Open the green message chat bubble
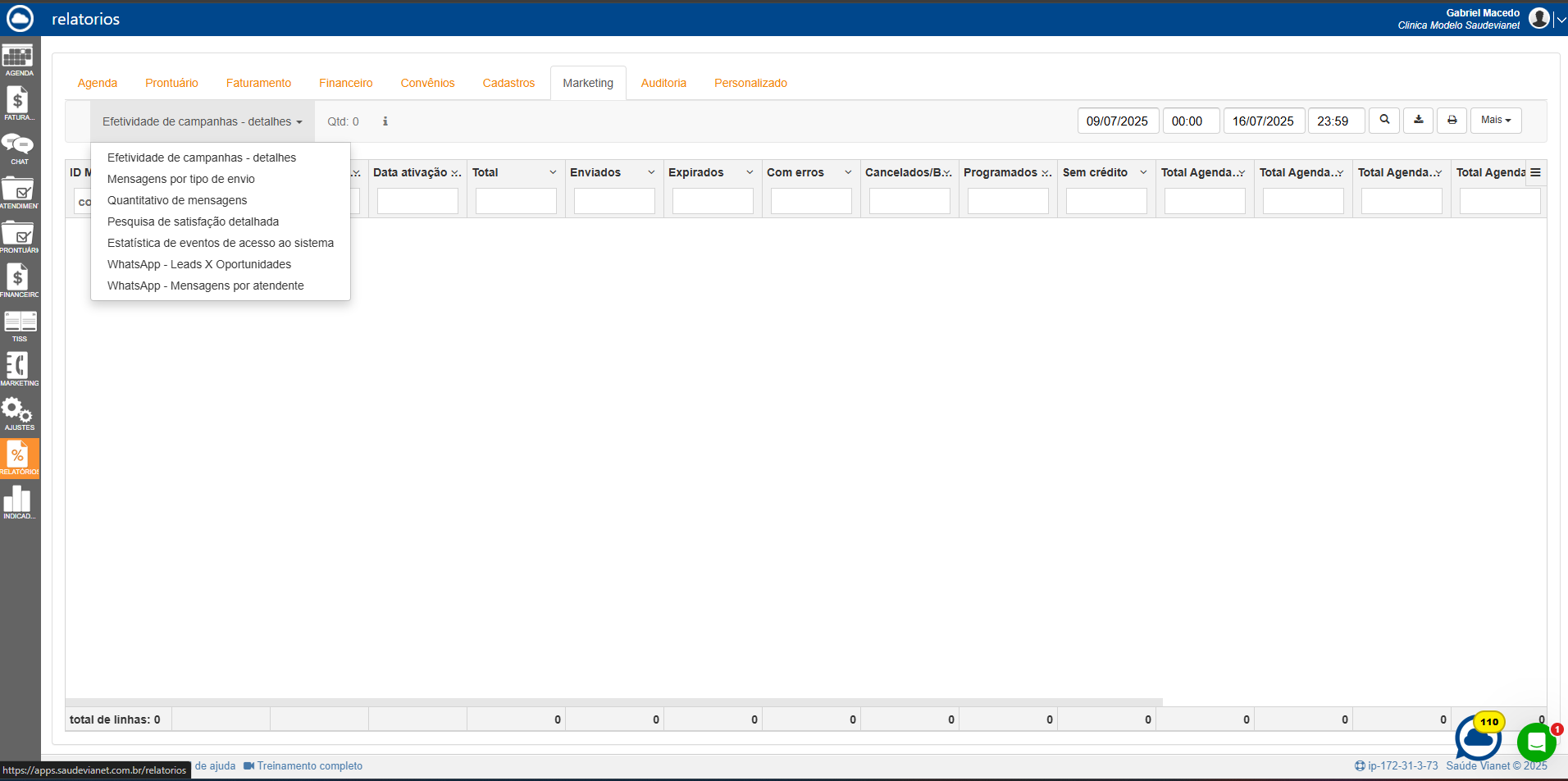This screenshot has width=1568, height=781. pyautogui.click(x=1537, y=743)
